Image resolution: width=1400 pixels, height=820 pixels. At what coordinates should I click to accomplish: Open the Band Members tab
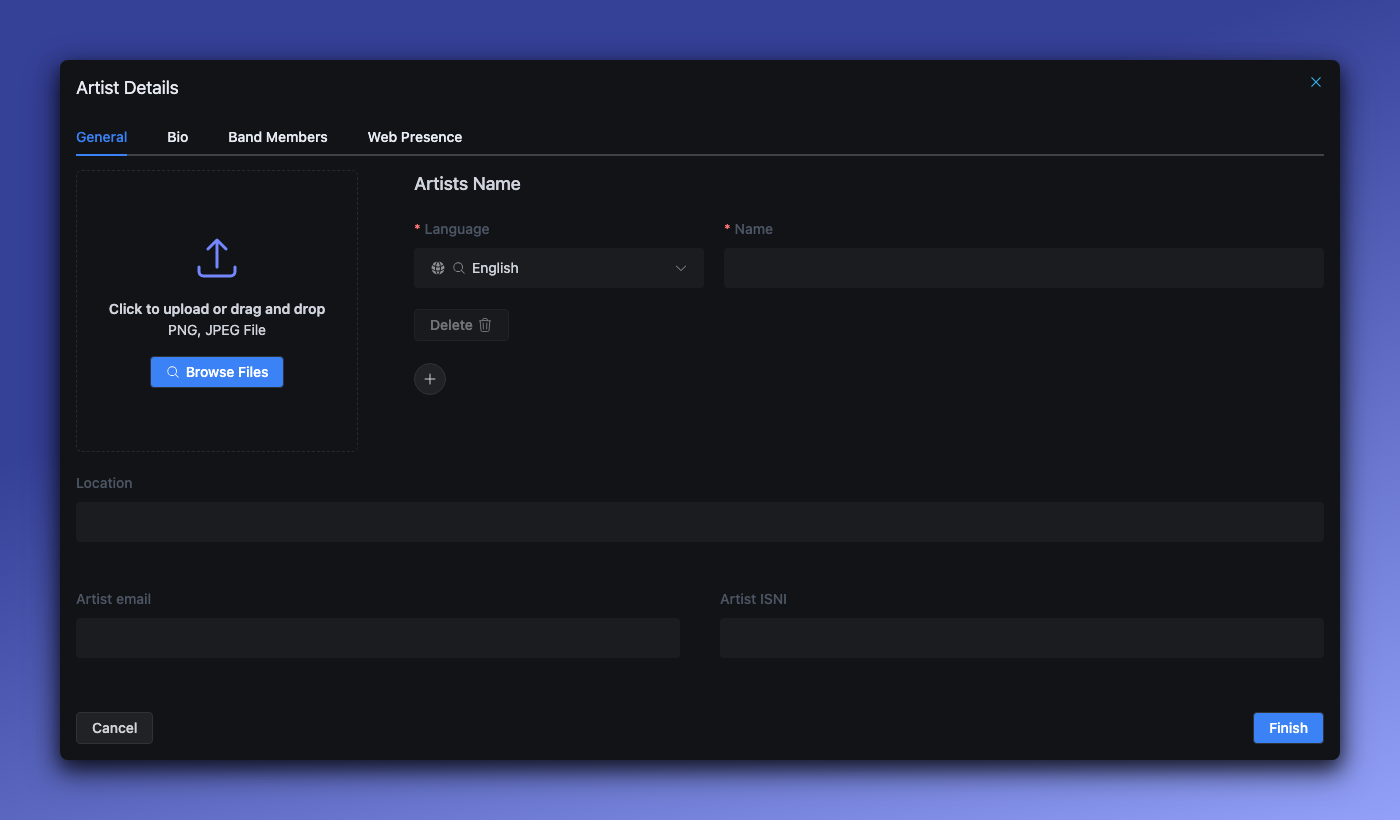click(x=277, y=137)
